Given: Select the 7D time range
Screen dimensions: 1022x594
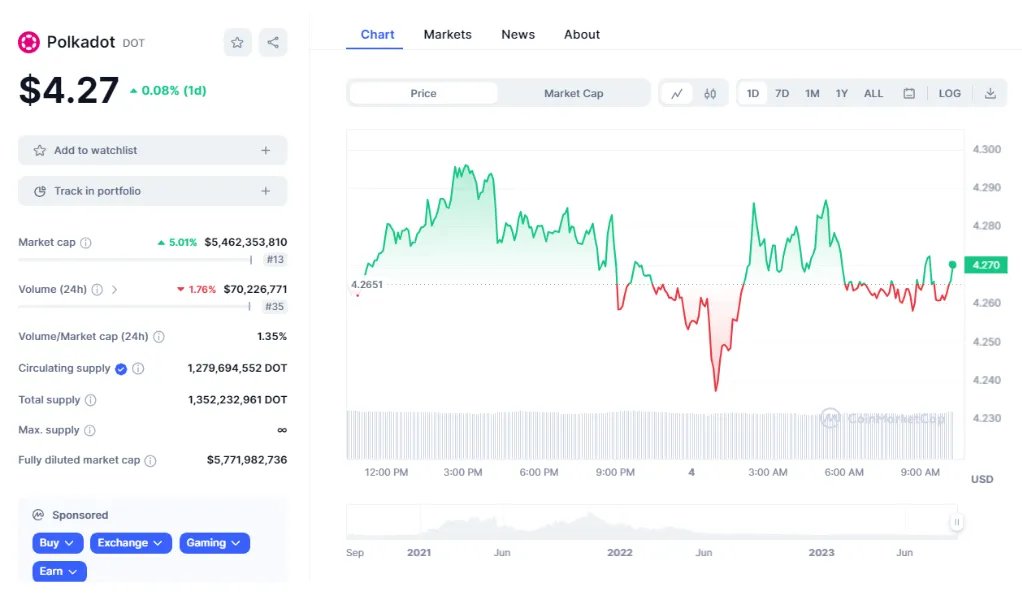Looking at the screenshot, I should pos(782,93).
